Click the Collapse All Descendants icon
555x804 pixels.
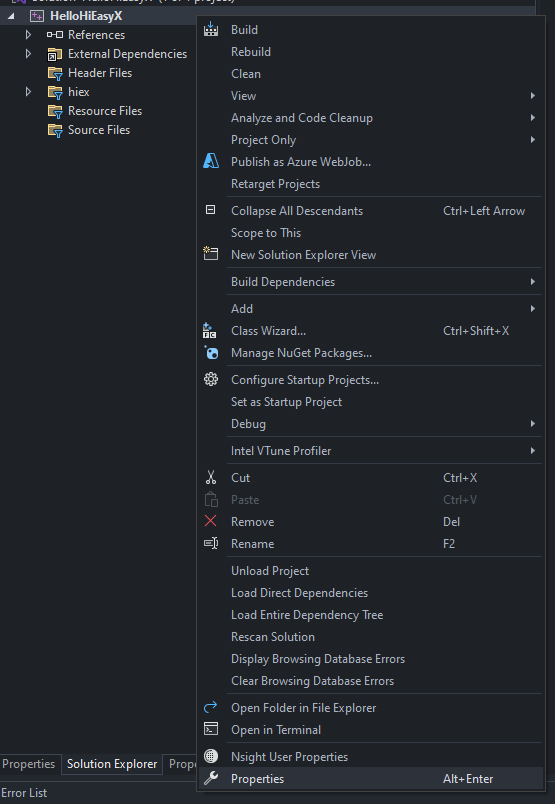pos(210,210)
